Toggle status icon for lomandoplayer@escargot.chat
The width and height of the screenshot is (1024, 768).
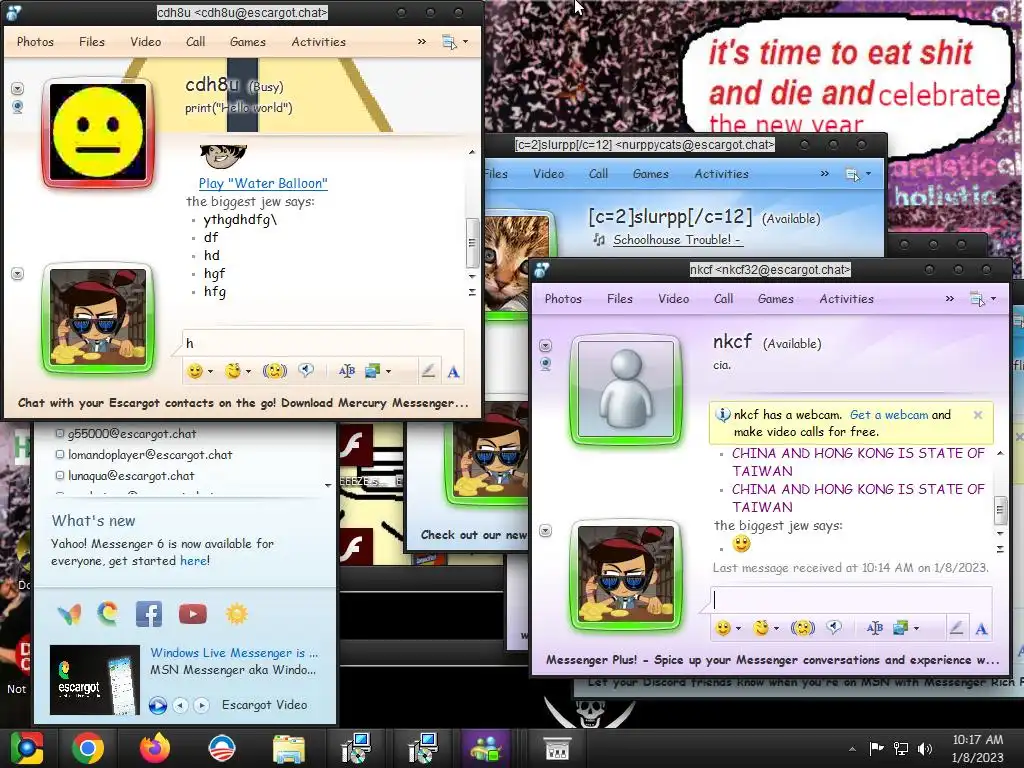click(x=60, y=454)
